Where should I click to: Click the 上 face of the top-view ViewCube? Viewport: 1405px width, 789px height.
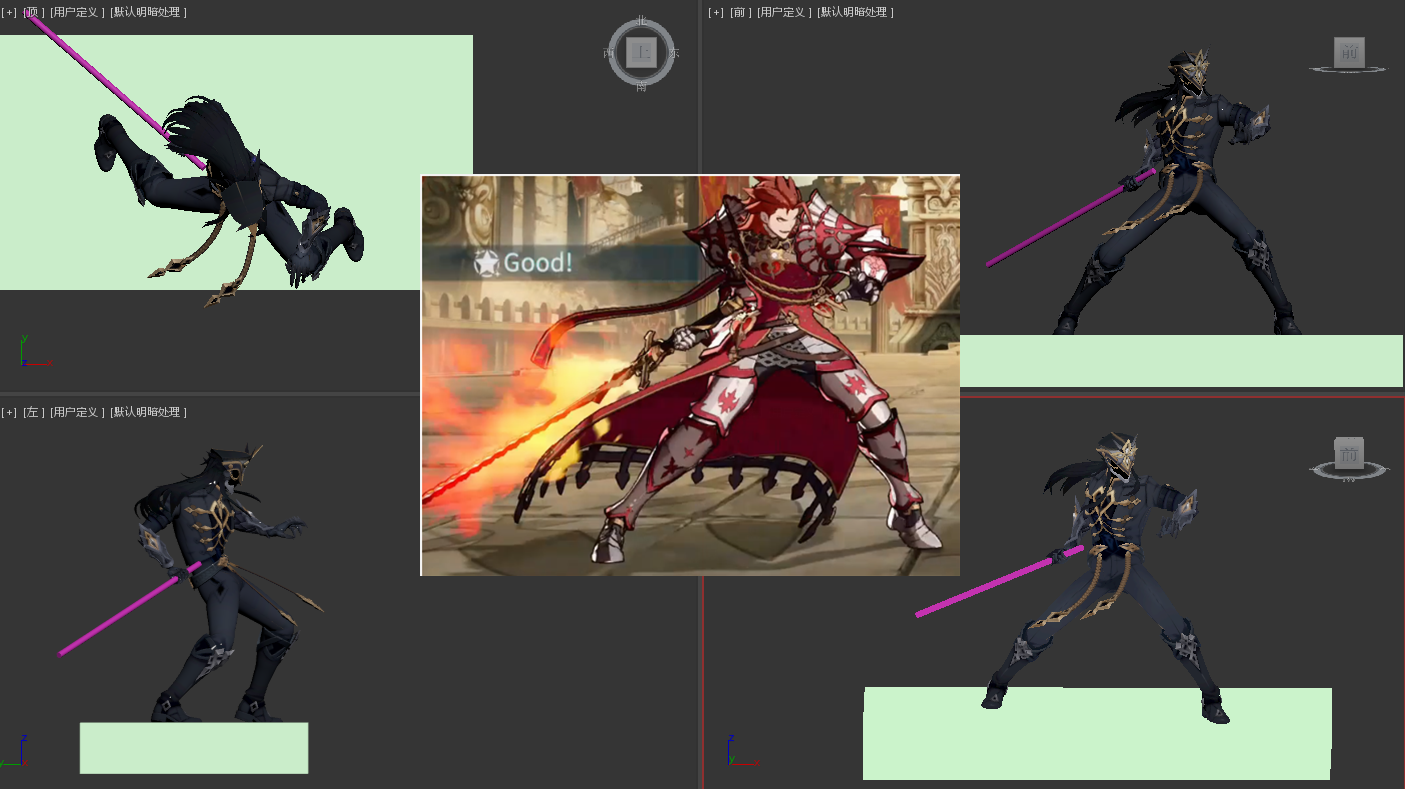(641, 53)
